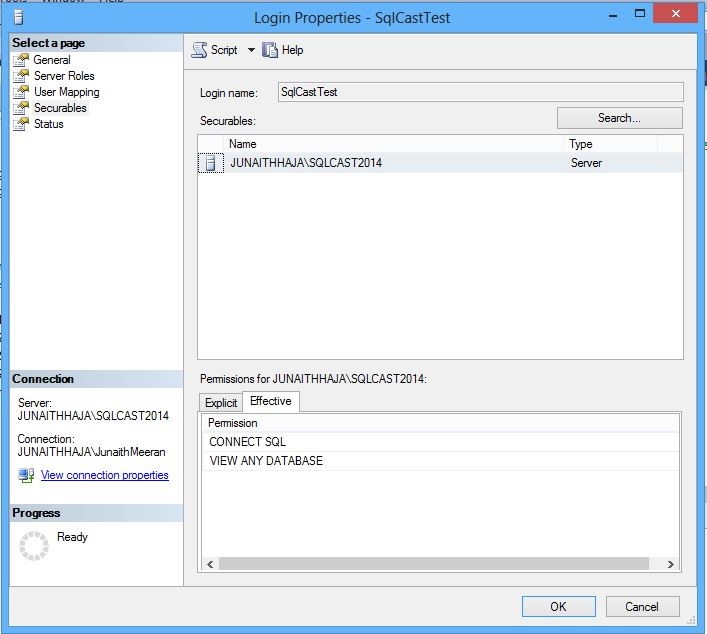The image size is (707, 634).
Task: Select the CONNECT SQL permission row
Action: coord(441,442)
